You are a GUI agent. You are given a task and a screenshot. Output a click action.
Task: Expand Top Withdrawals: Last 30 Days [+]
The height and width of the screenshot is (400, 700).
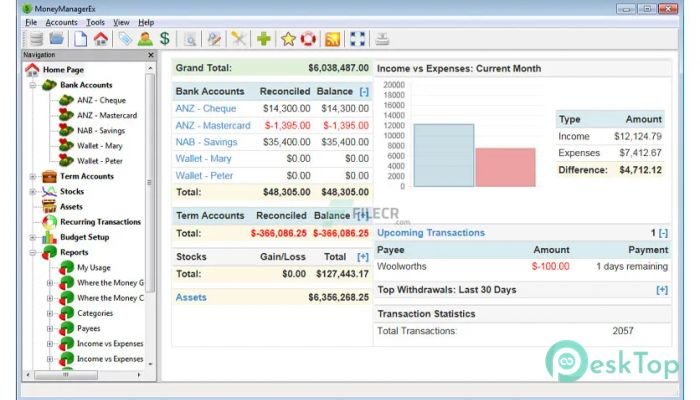click(662, 290)
